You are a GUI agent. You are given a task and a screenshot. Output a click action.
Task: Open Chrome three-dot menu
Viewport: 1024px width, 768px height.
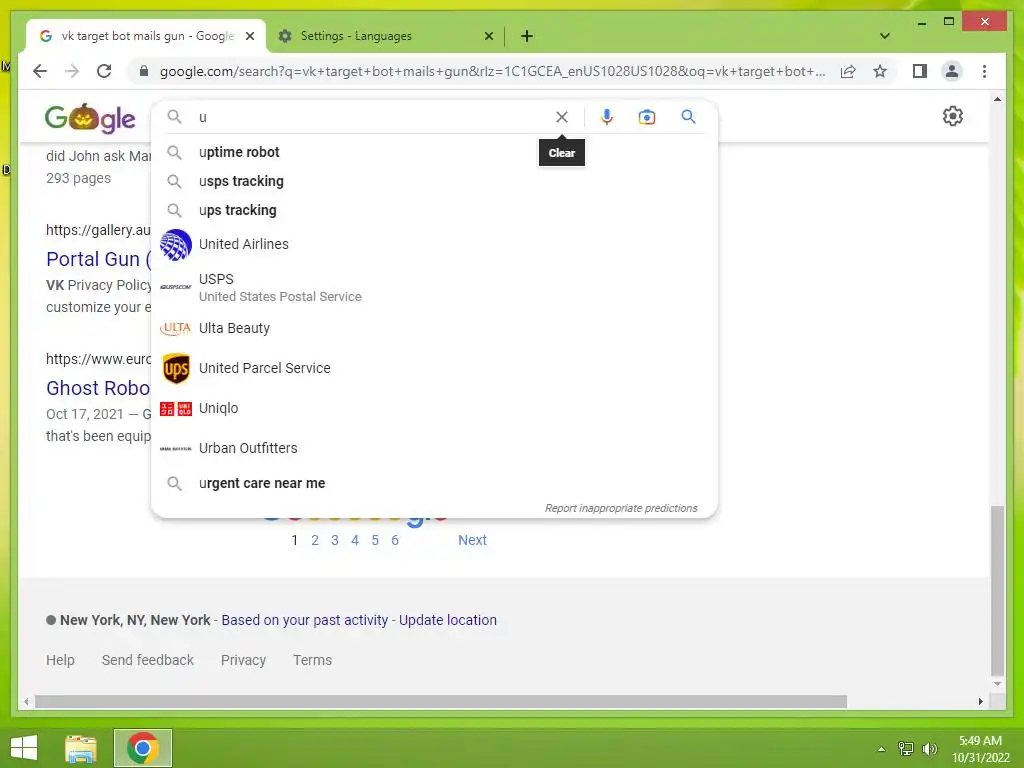click(x=984, y=71)
